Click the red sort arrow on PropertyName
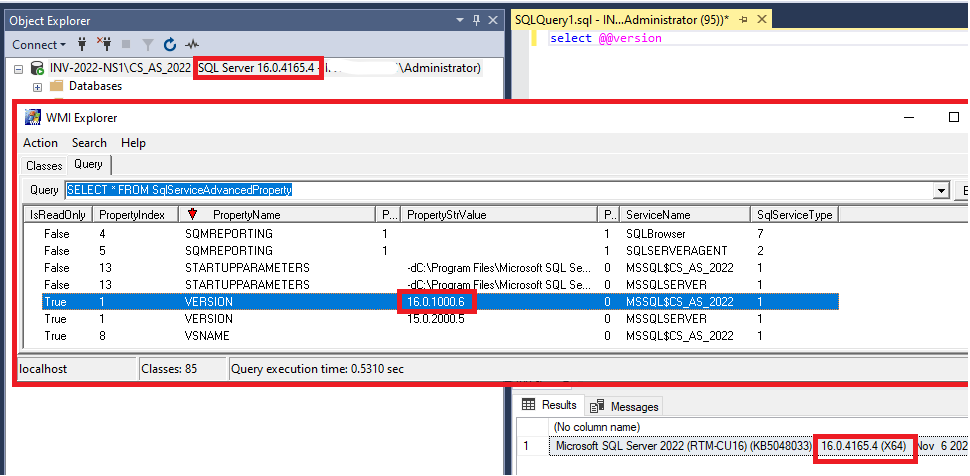Viewport: 970px width, 476px height. click(192, 214)
